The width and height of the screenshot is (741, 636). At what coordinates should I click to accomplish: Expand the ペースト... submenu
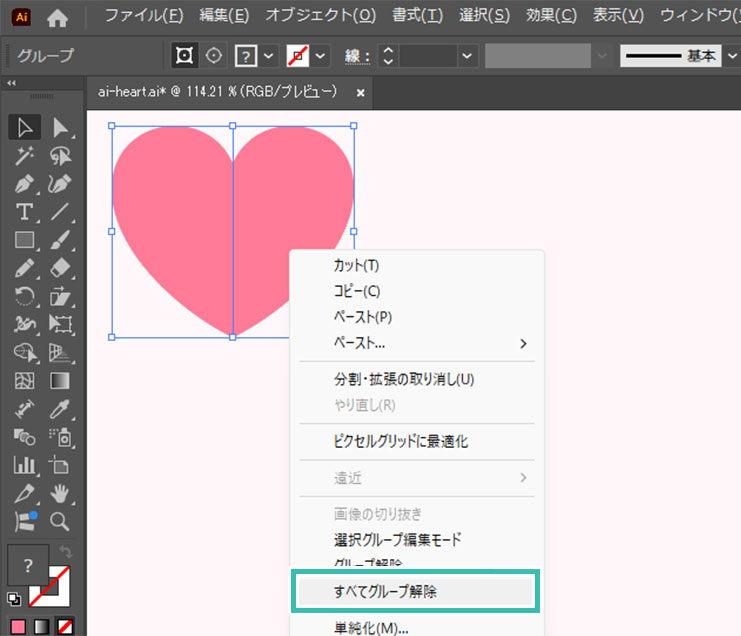522,343
